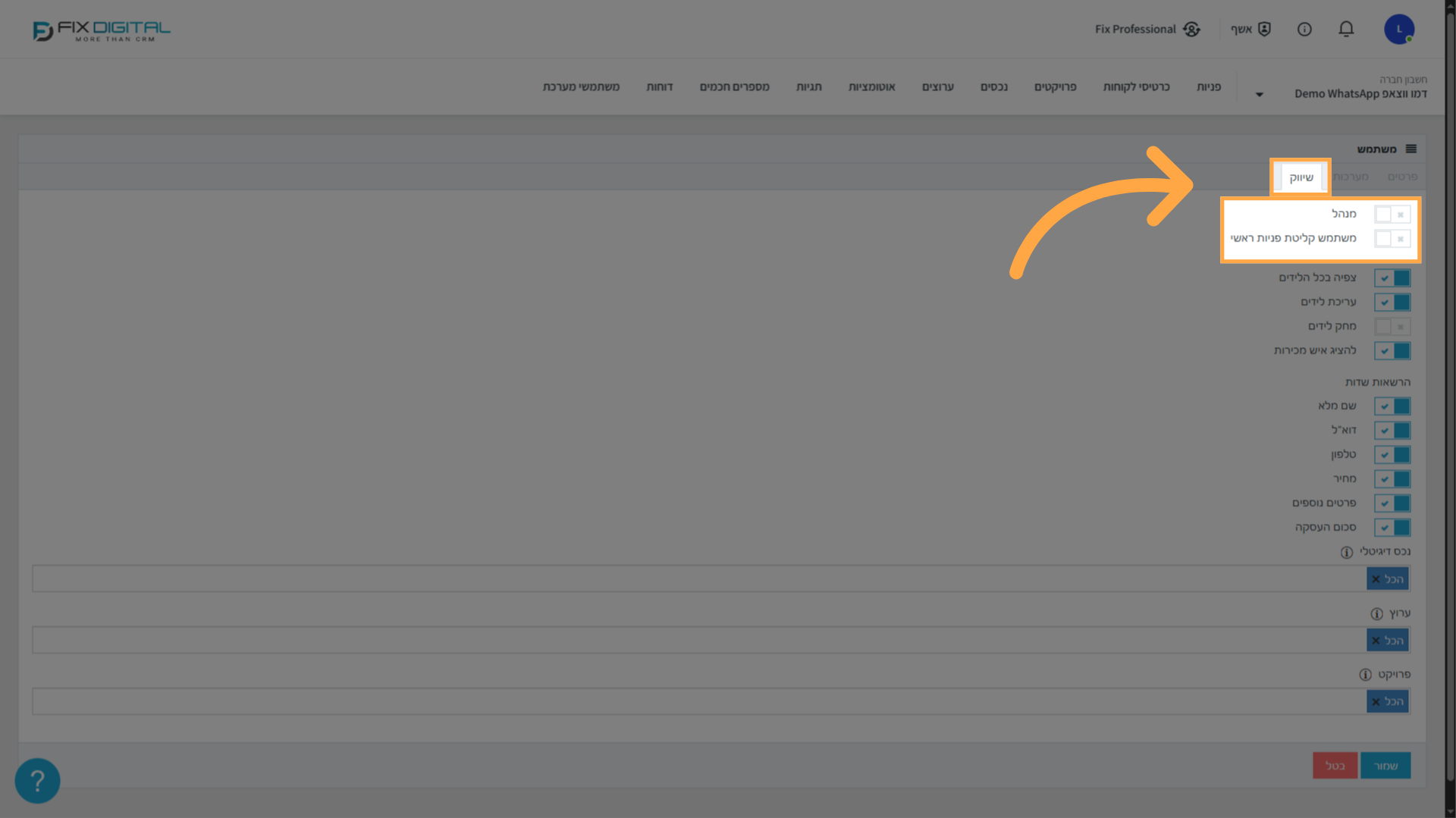The height and width of the screenshot is (818, 1456).
Task: Toggle דוא"ל field permission
Action: 1392,431
